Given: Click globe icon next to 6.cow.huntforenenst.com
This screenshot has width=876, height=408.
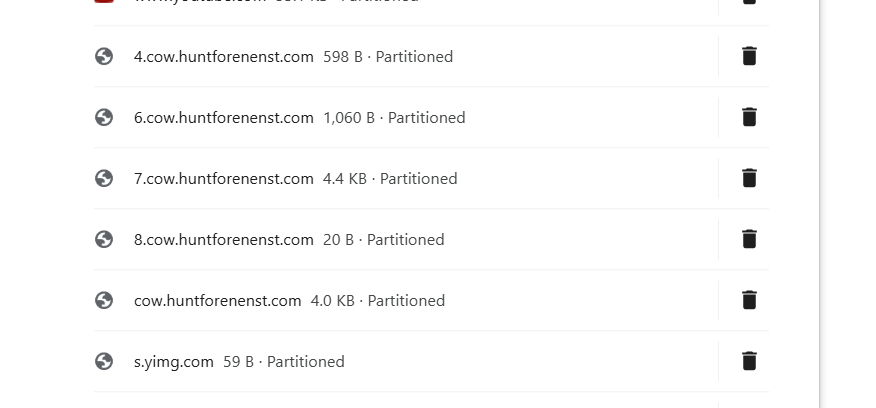Looking at the screenshot, I should 104,117.
